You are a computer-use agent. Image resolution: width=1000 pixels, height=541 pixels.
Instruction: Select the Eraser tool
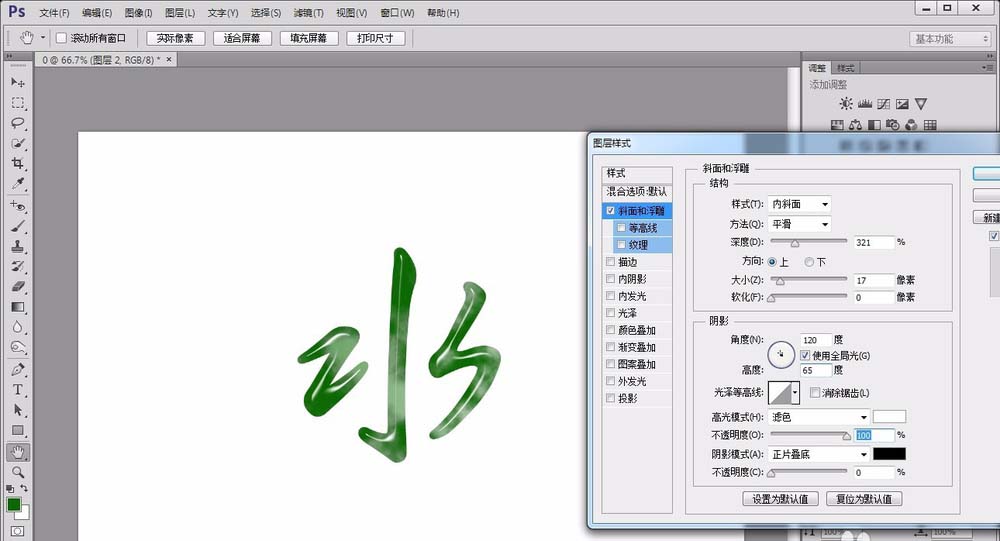[x=18, y=286]
